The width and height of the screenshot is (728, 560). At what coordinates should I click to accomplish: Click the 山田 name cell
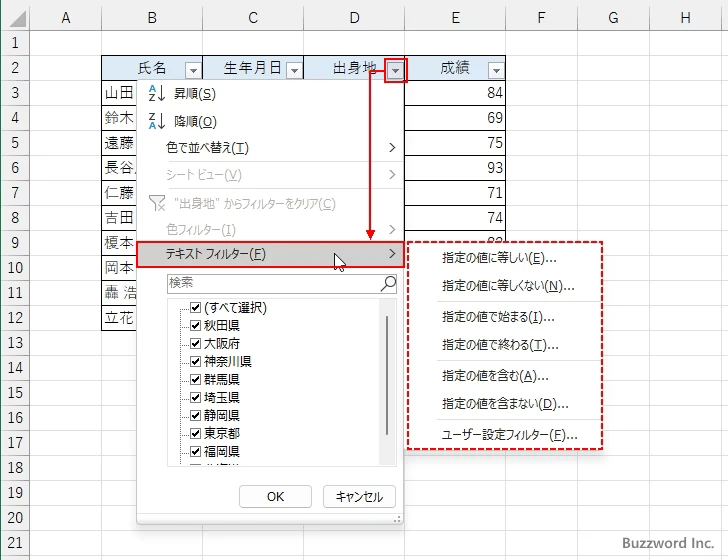[x=119, y=93]
